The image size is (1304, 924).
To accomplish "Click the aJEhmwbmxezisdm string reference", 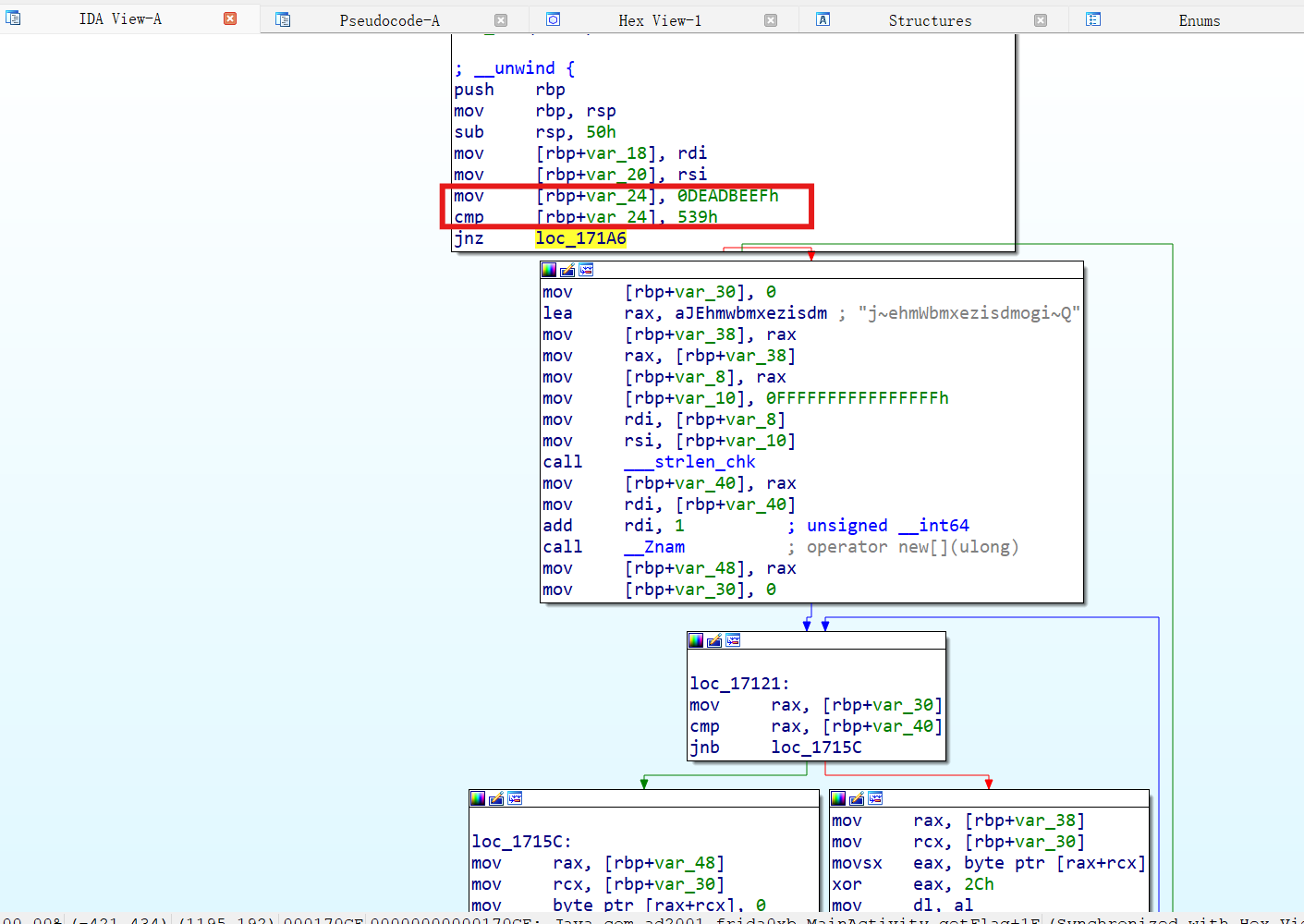I will [x=750, y=313].
